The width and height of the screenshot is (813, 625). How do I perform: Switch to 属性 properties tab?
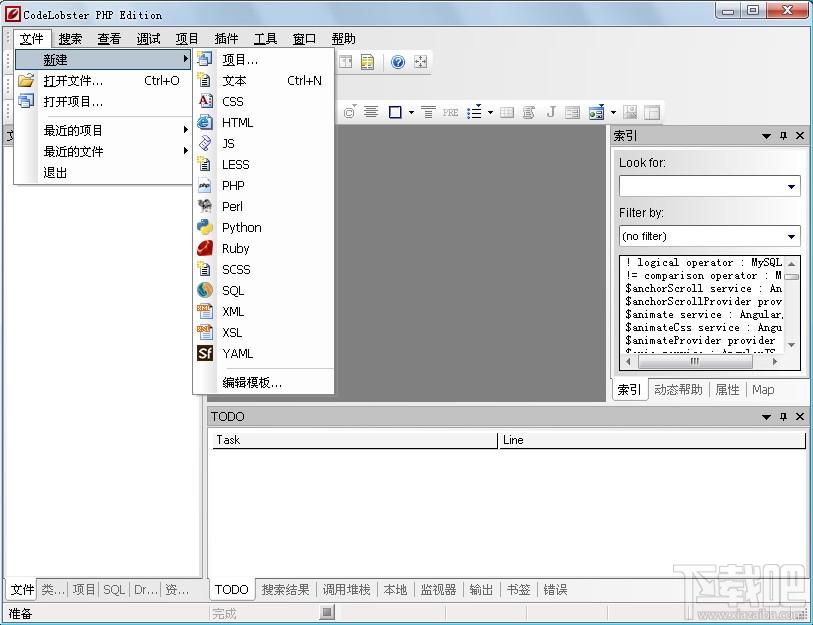(727, 390)
